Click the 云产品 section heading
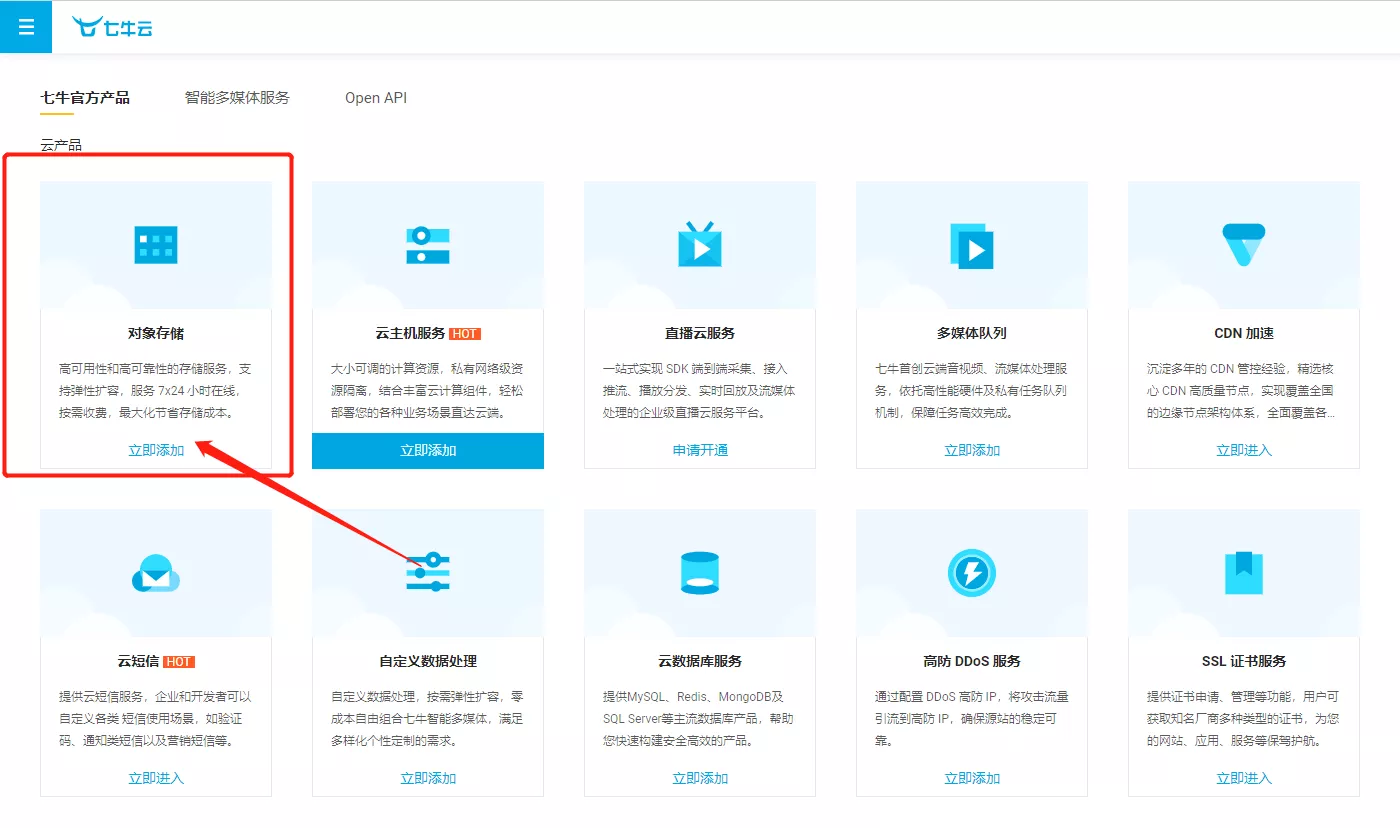Viewport: 1400px width, 828px height. [61, 145]
